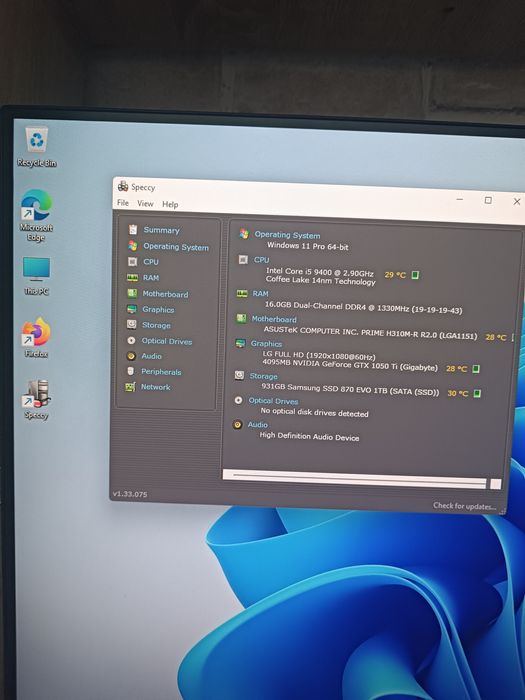Launch the Microsoft Edge desktop shortcut
The height and width of the screenshot is (700, 525).
coord(36,215)
